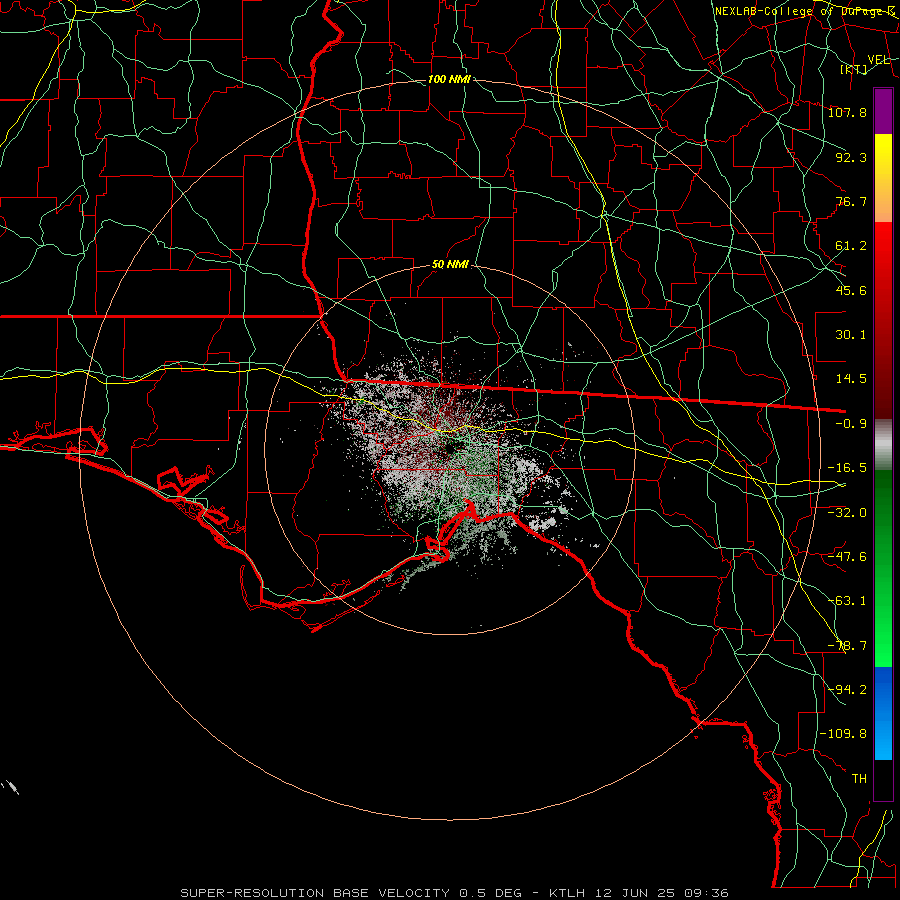900x900 pixels.
Task: Click the [KT] units label
Action: [854, 70]
